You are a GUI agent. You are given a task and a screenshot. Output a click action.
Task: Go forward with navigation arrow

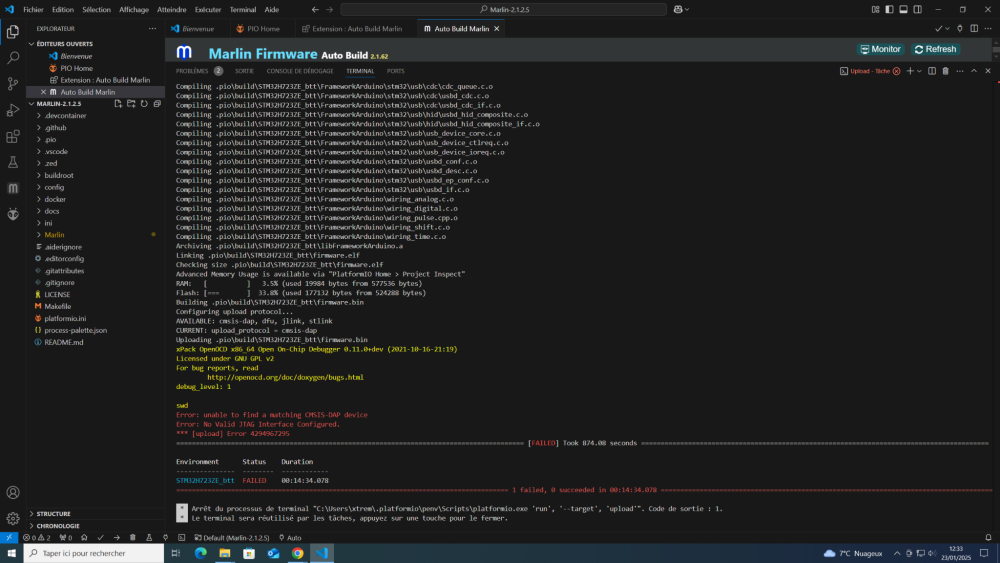(x=330, y=10)
